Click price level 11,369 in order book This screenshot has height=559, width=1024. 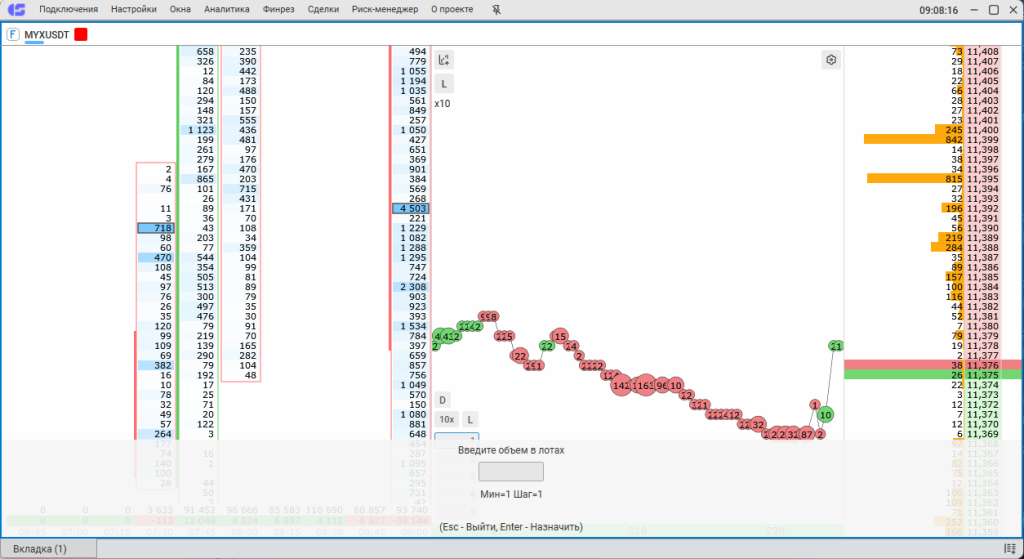pos(983,434)
